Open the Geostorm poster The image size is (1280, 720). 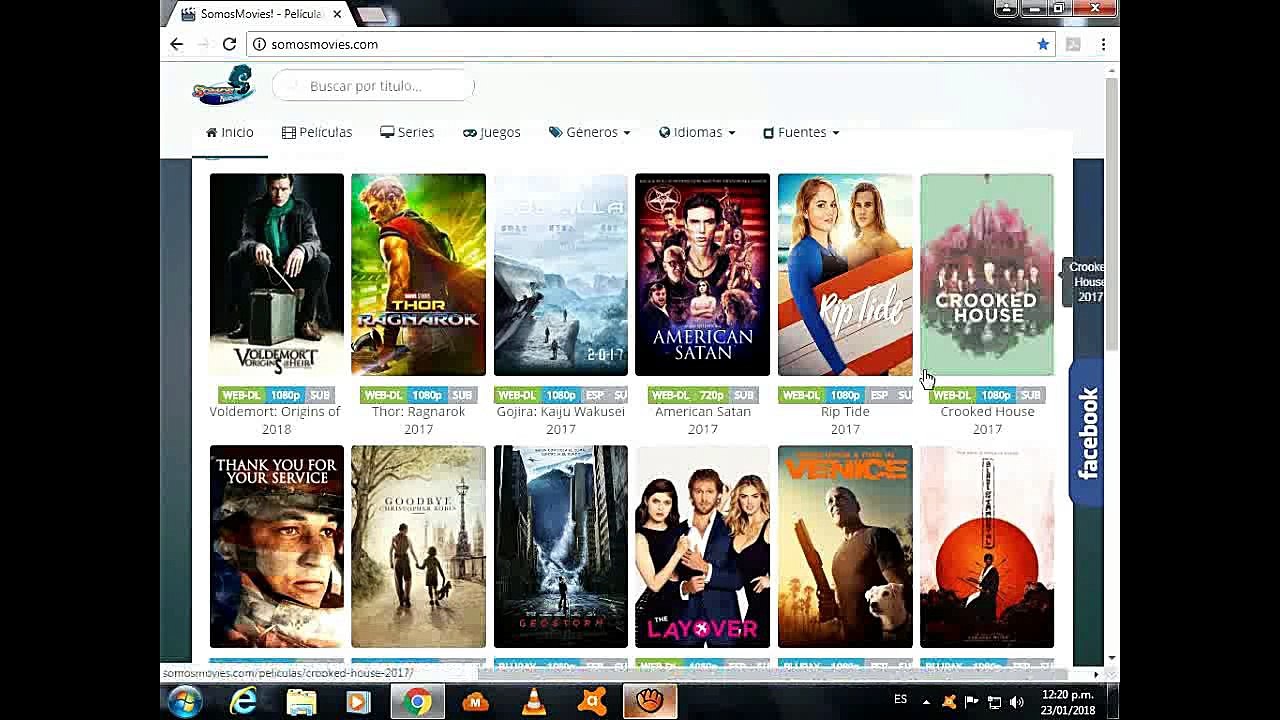[561, 547]
